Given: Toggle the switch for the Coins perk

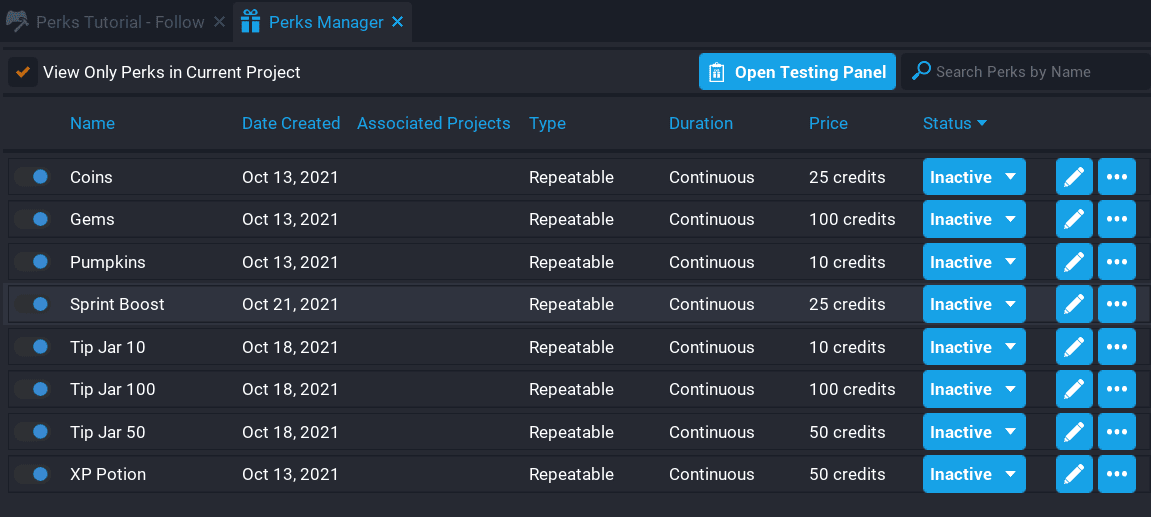Looking at the screenshot, I should [x=32, y=177].
